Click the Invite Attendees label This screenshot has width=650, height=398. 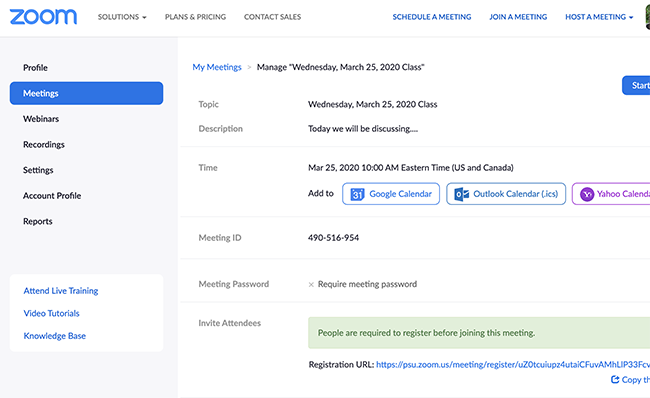(230, 323)
